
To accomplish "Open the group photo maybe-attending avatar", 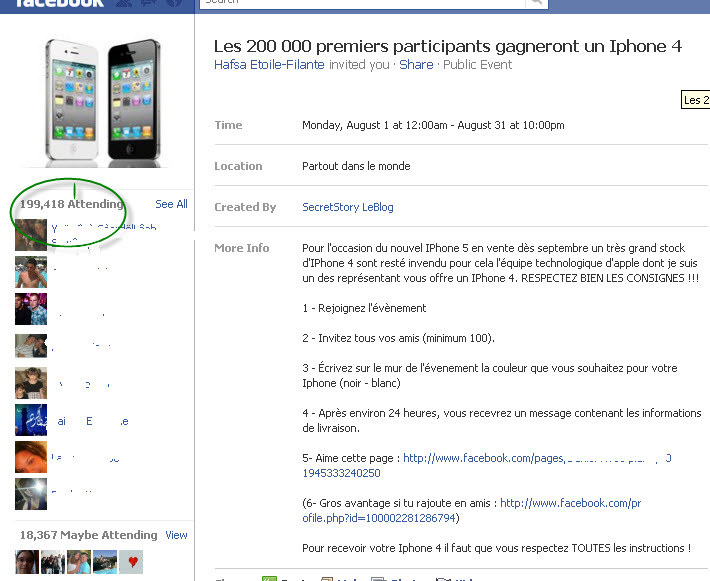I will click(x=53, y=562).
